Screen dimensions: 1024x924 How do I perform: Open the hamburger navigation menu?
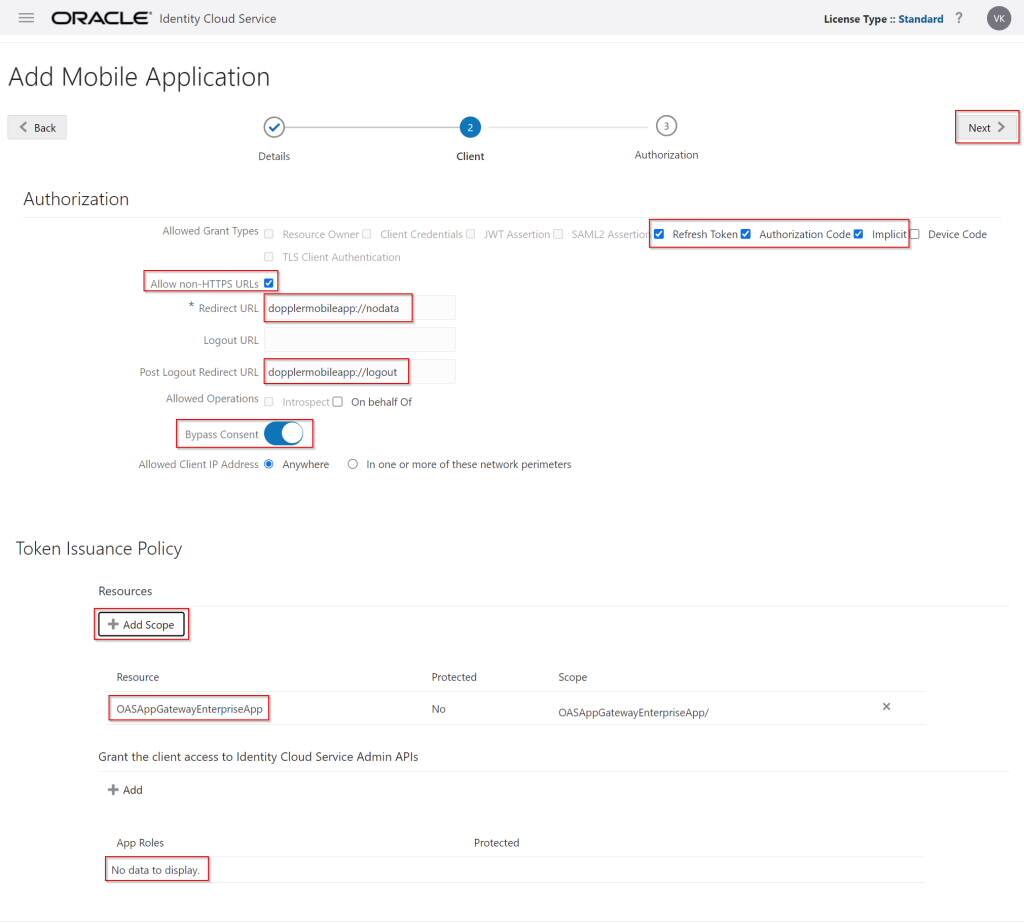(26, 17)
